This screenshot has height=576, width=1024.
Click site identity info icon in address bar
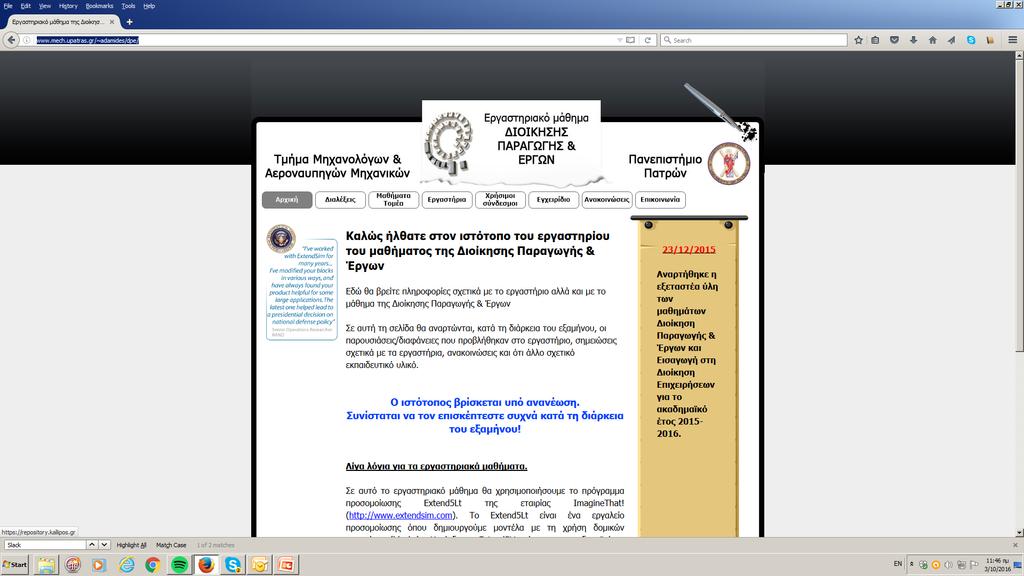pyautogui.click(x=27, y=40)
